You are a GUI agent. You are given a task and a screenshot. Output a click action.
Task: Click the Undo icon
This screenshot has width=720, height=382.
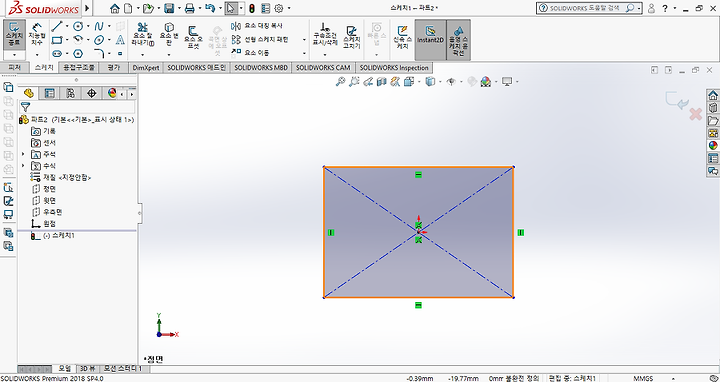[210, 8]
